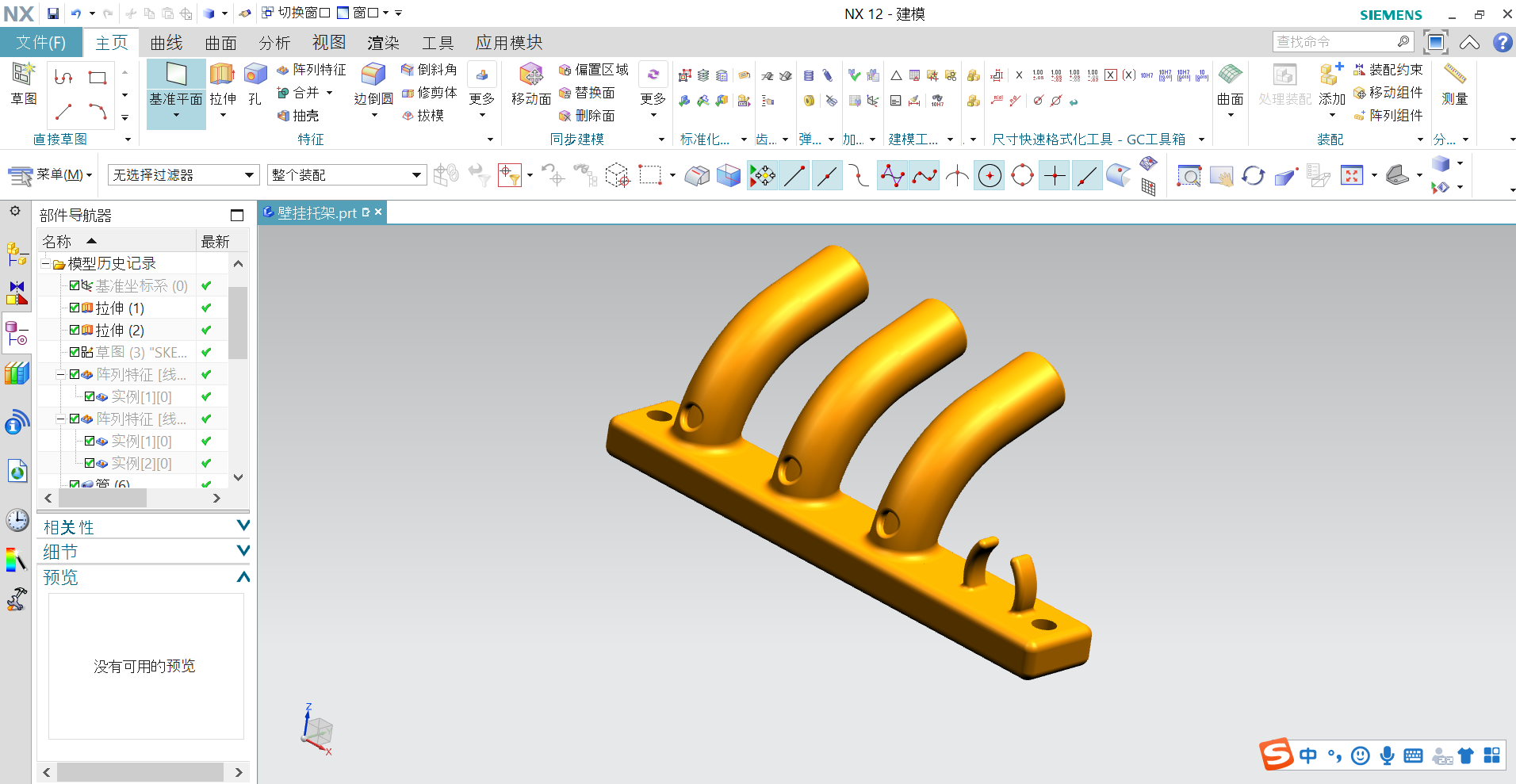1516x784 pixels.
Task: Toggle the 拉伸 (2) feature checkbox
Action: pos(74,330)
